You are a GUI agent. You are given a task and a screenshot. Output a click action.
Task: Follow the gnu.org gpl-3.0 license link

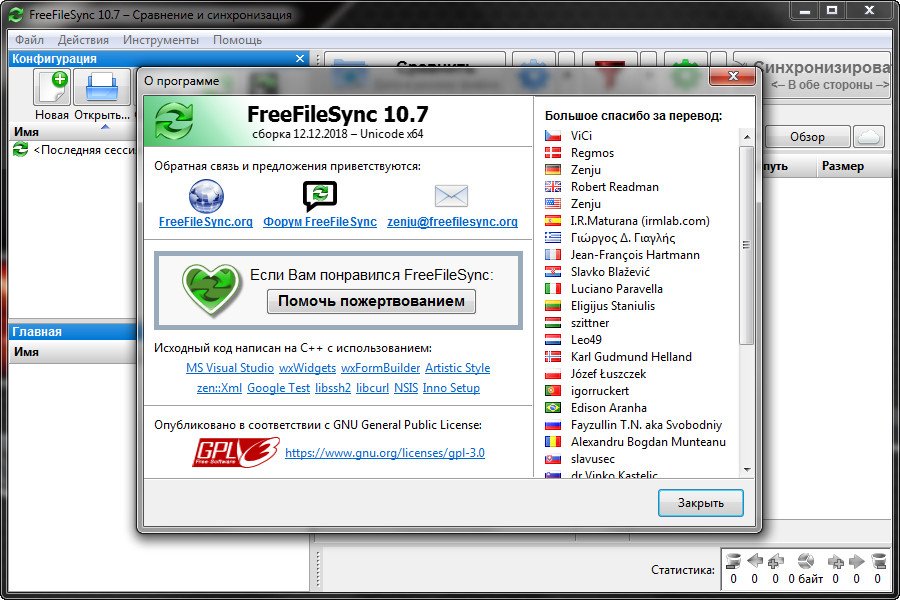pos(385,453)
